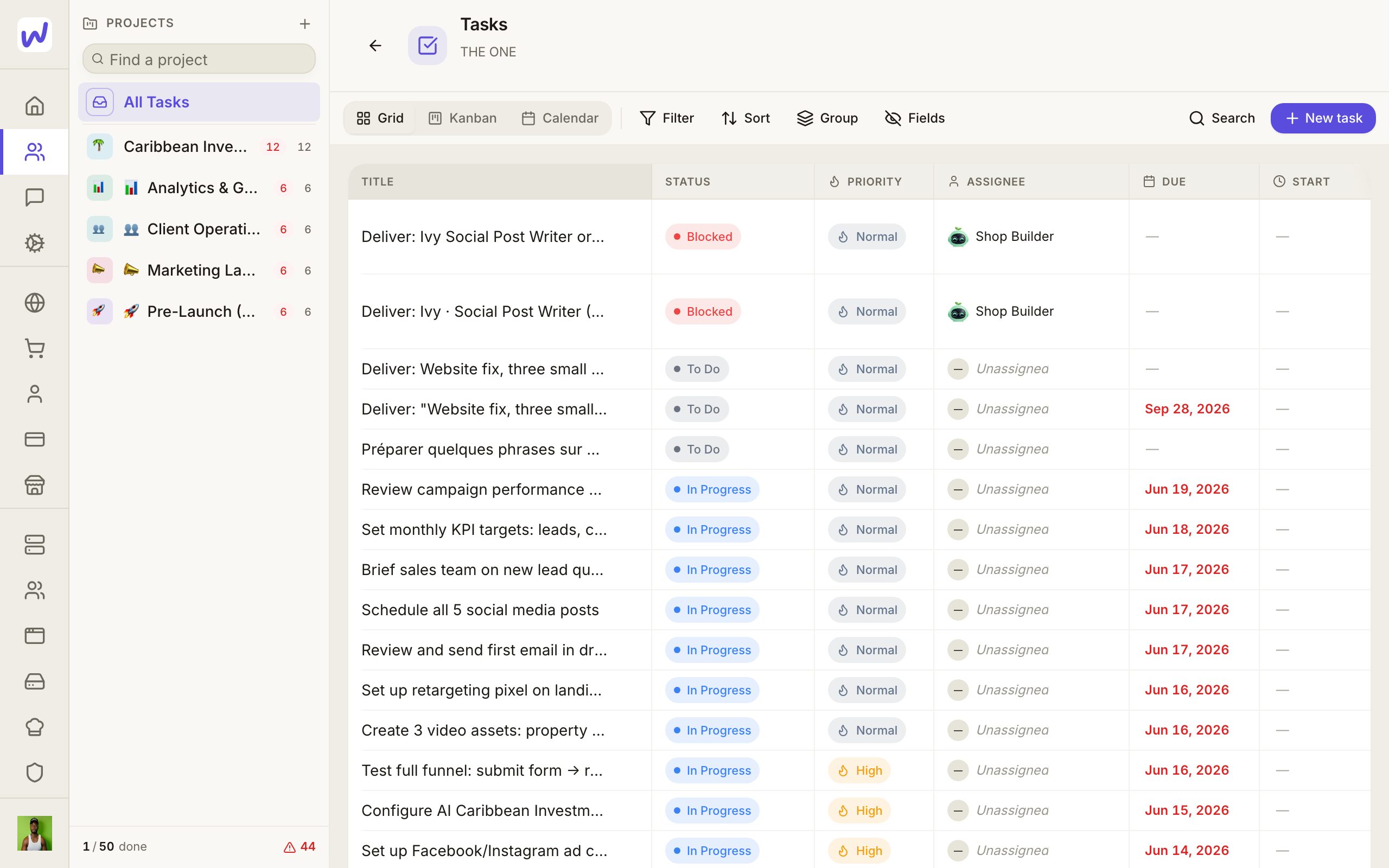Click the back arrow next to Tasks
Screen dimensions: 1389x868
click(375, 46)
